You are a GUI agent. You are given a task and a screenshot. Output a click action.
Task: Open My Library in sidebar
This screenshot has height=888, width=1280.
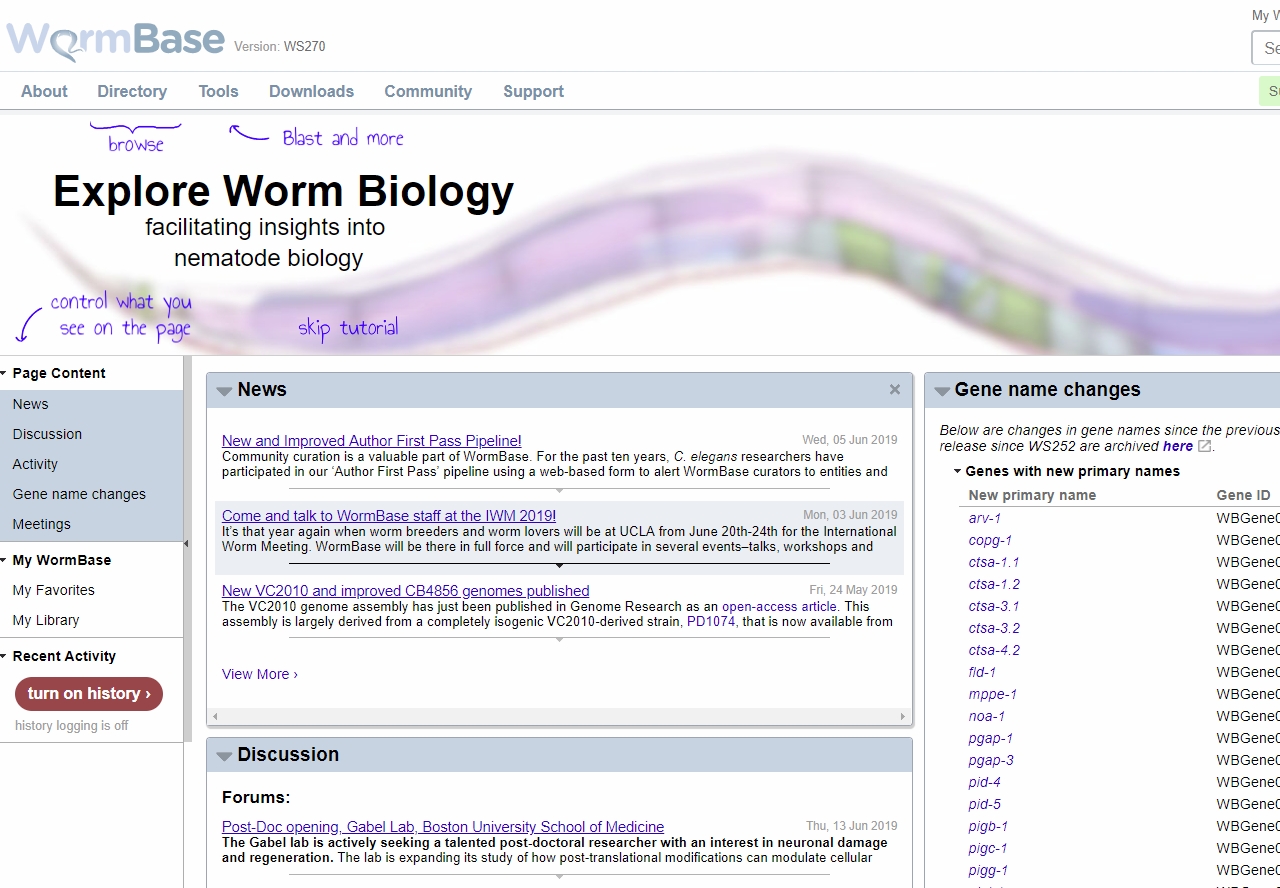pos(46,620)
